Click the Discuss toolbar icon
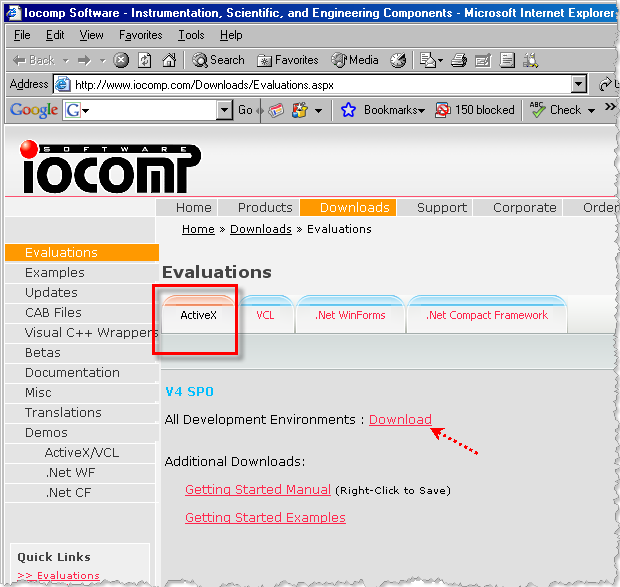This screenshot has width=620, height=587. [x=507, y=60]
